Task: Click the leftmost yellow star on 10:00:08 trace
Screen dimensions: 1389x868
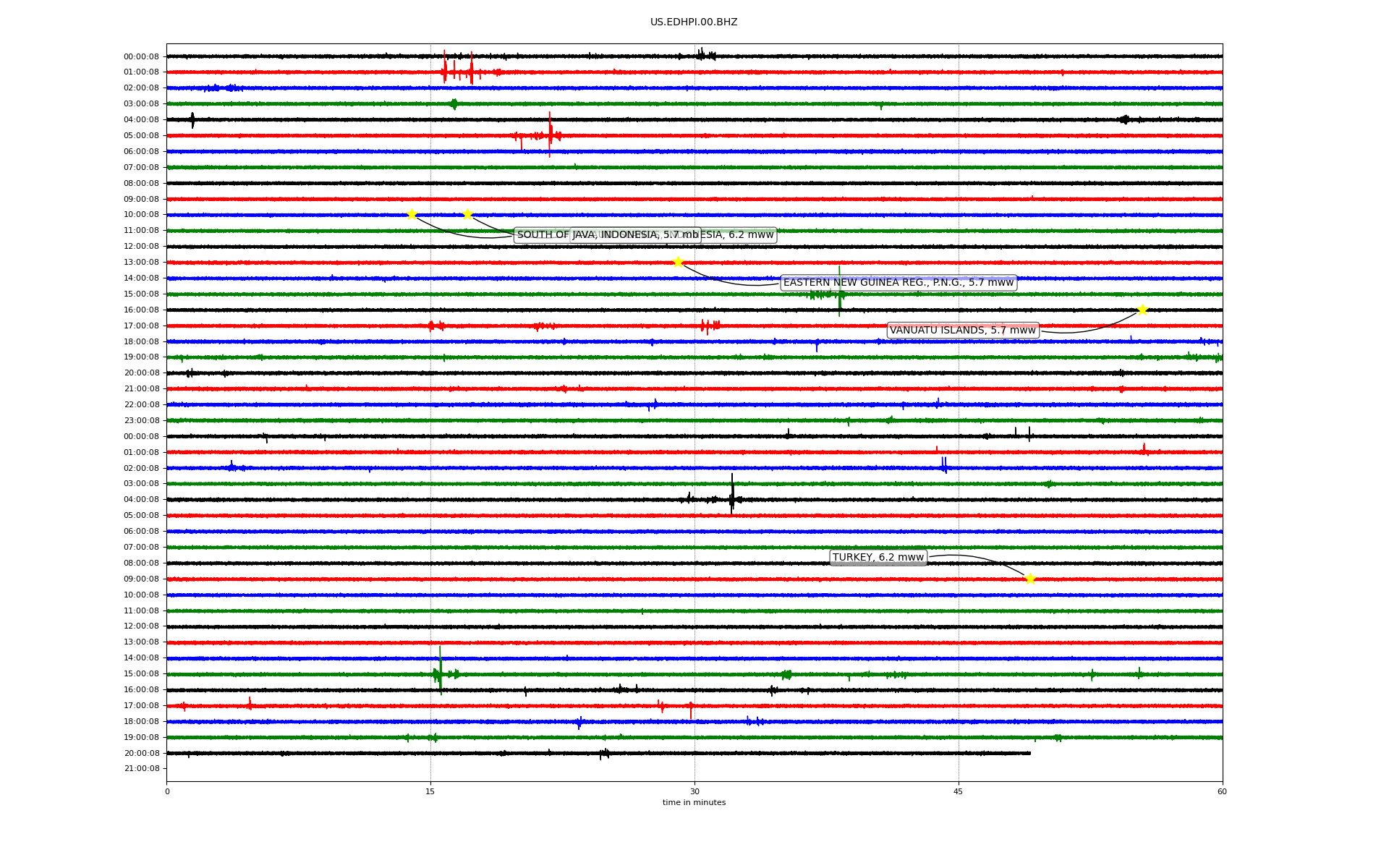Action: (412, 214)
